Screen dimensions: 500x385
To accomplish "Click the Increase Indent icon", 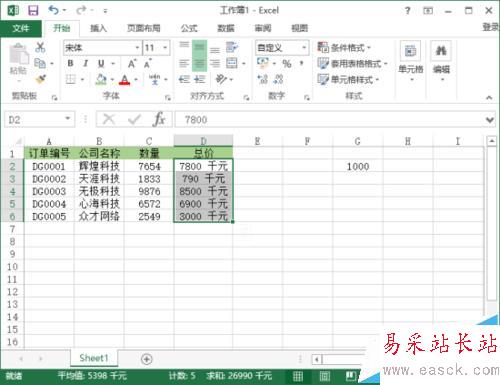I will [199, 79].
